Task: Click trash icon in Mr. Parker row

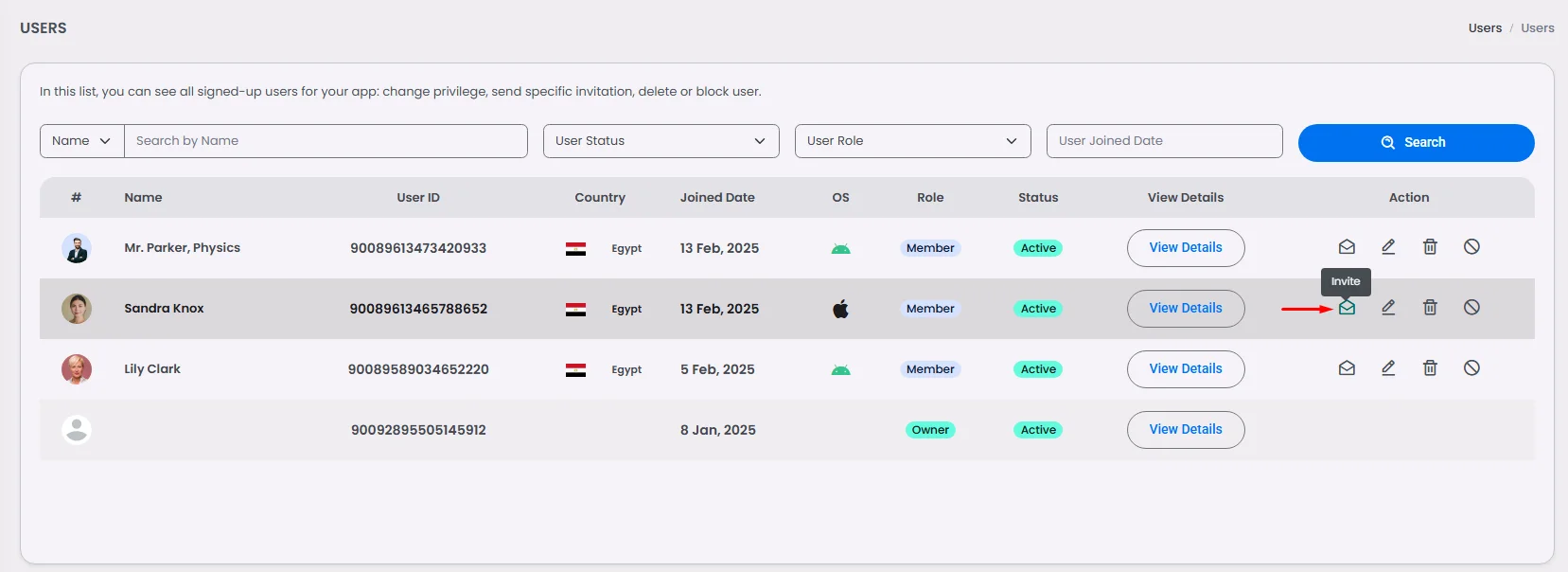Action: coord(1430,247)
